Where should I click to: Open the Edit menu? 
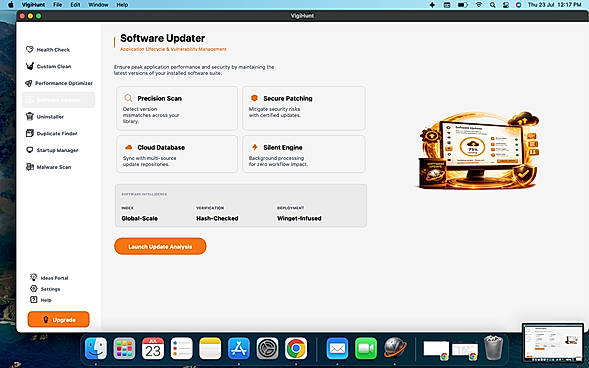click(x=75, y=5)
